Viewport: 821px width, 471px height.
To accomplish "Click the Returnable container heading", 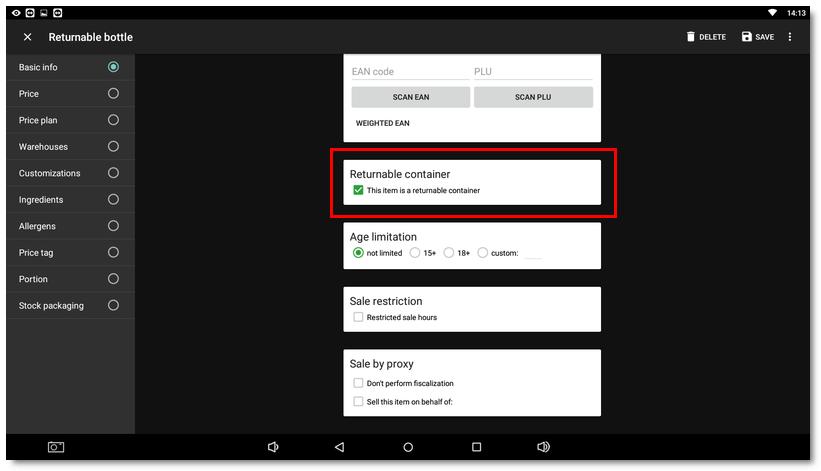I will pyautogui.click(x=400, y=174).
